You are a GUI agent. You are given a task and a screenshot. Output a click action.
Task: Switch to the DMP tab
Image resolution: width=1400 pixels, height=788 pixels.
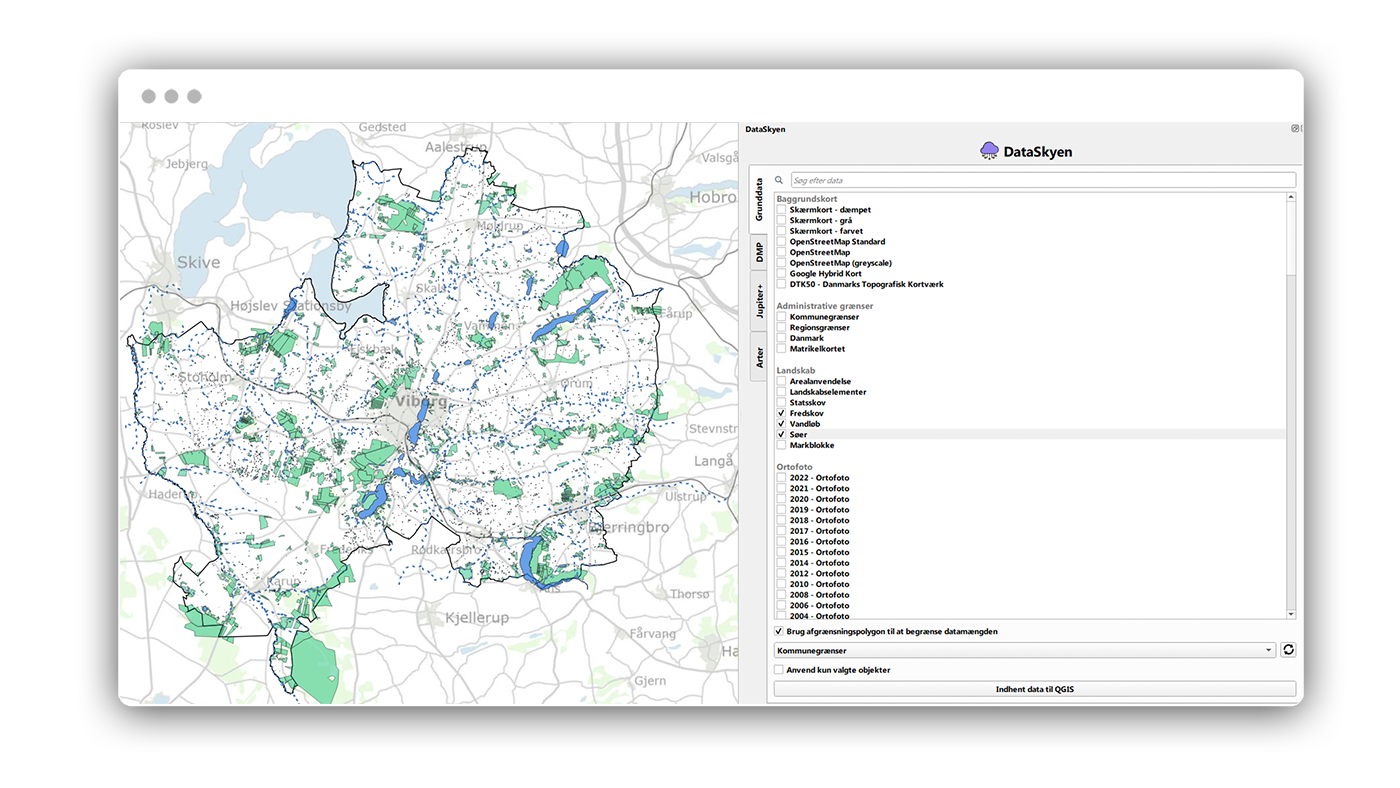pyautogui.click(x=759, y=252)
